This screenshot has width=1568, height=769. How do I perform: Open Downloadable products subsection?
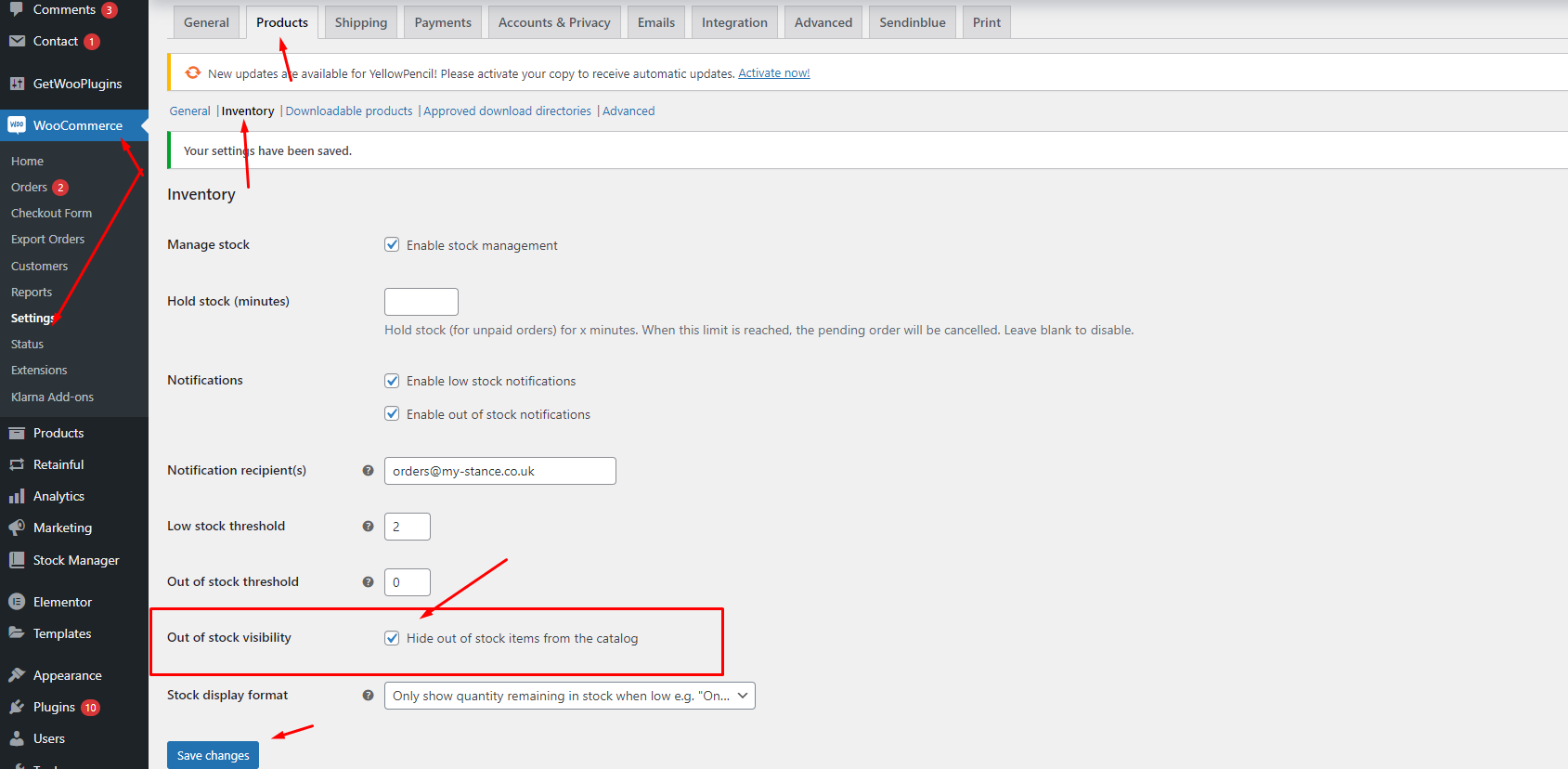click(x=349, y=111)
